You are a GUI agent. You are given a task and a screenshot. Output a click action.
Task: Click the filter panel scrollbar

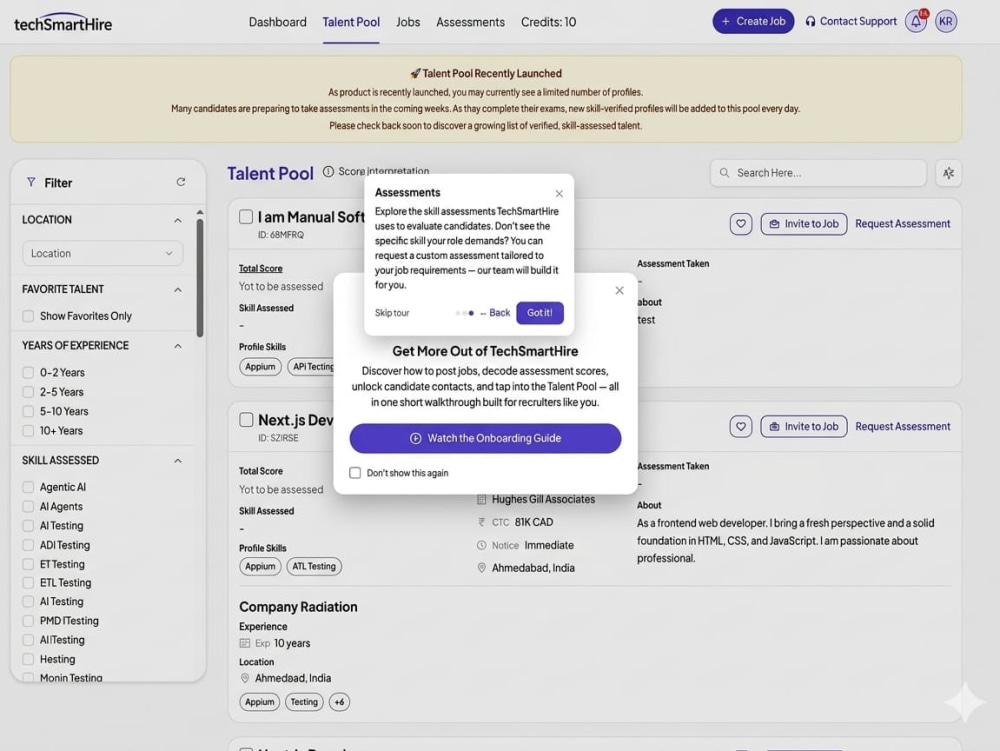[200, 278]
